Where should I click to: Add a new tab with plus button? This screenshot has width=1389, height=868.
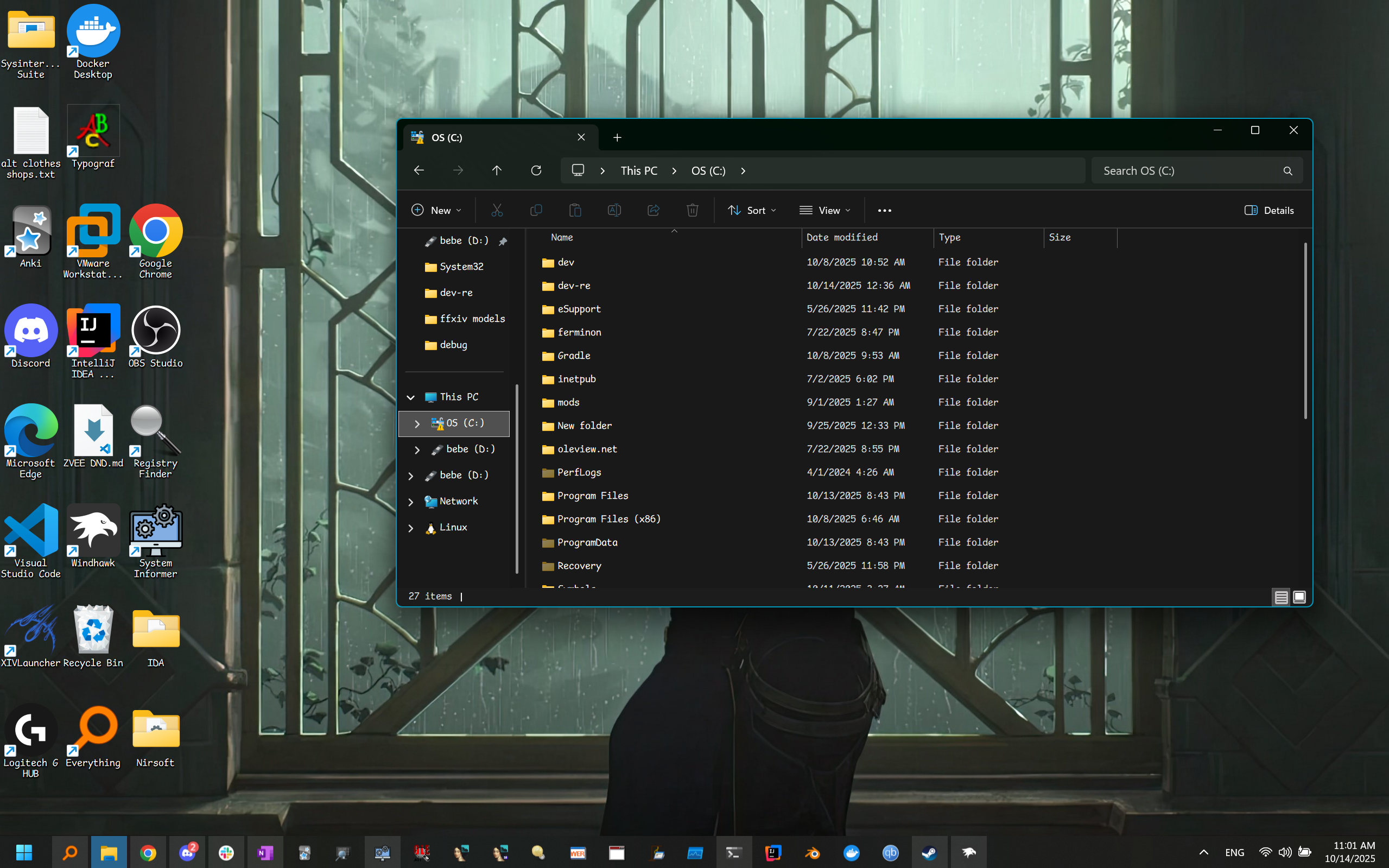click(x=617, y=138)
